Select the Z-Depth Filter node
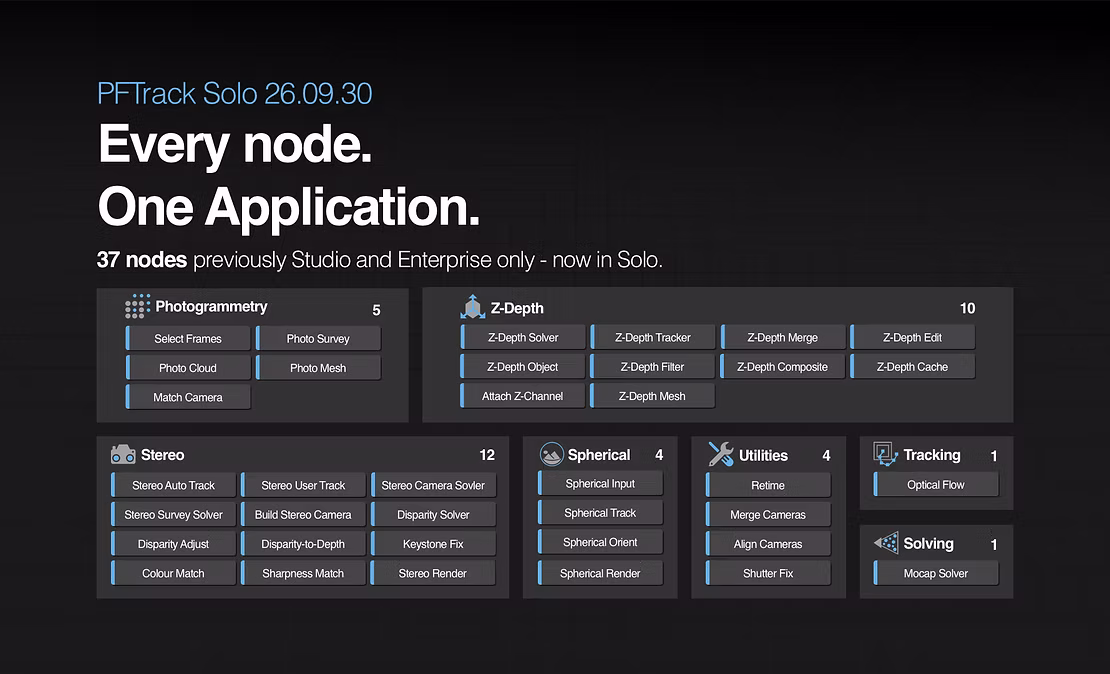Screen dimensions: 1110x674 (x=653, y=367)
